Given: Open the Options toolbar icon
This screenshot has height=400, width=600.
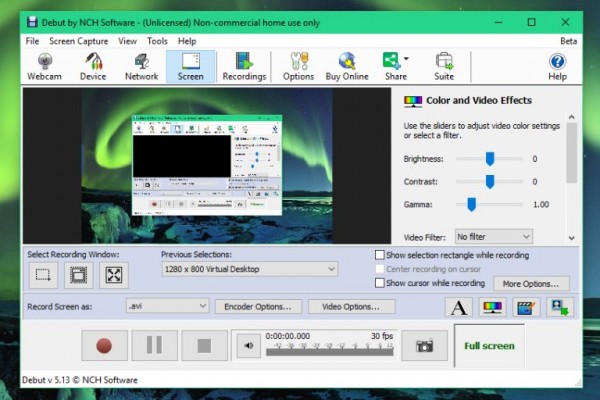Looking at the screenshot, I should coord(298,66).
